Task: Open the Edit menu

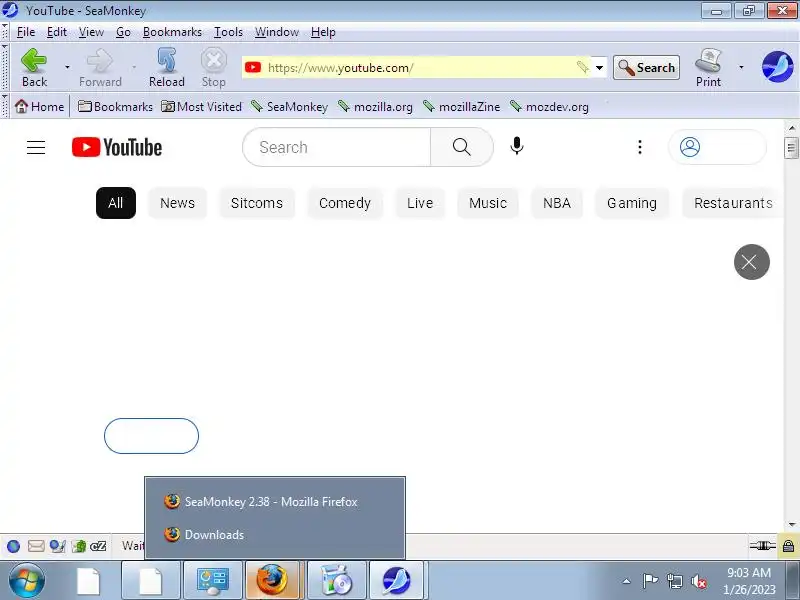Action: [x=57, y=32]
